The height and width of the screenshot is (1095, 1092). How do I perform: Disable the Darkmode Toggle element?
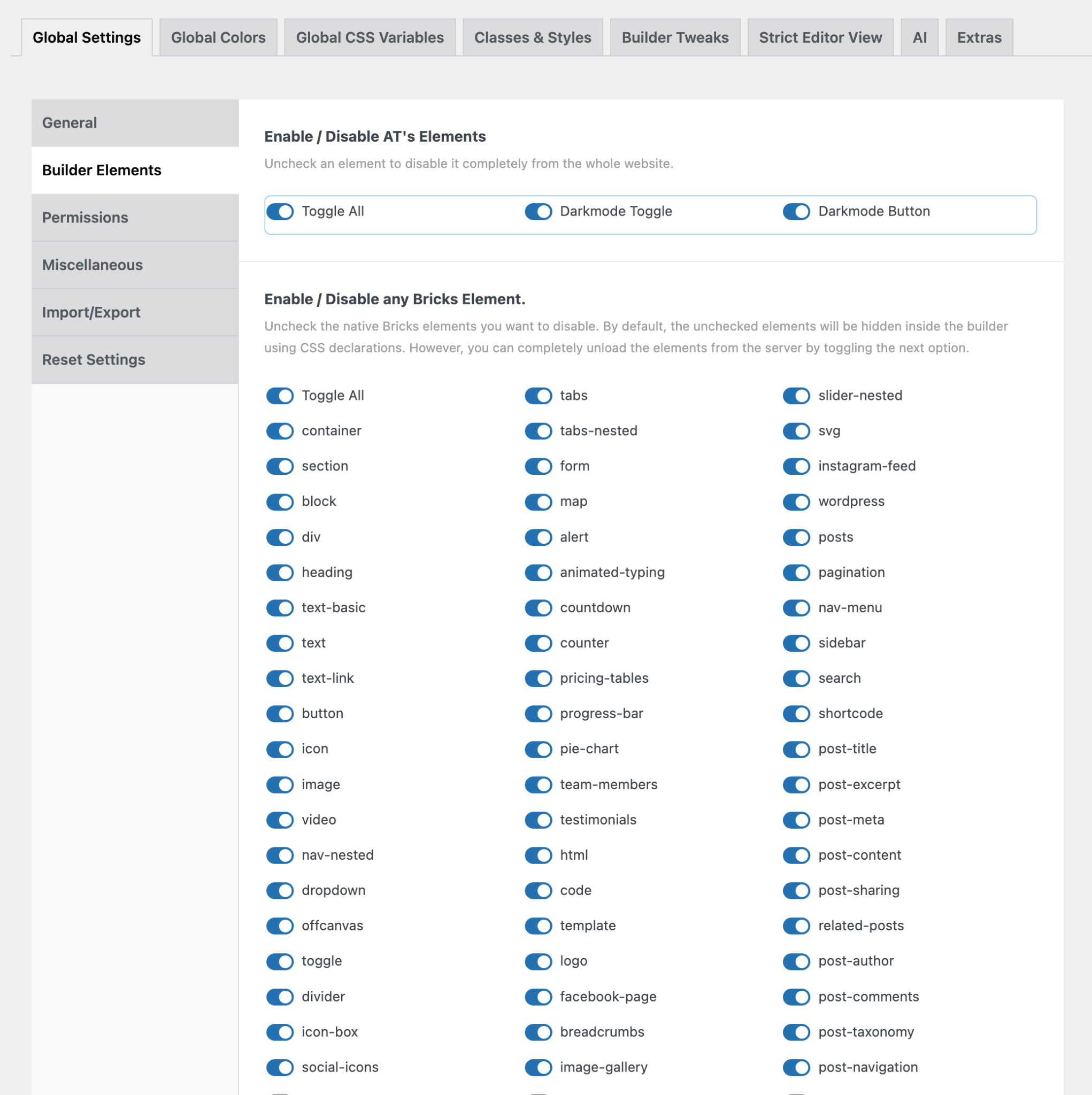click(x=538, y=211)
